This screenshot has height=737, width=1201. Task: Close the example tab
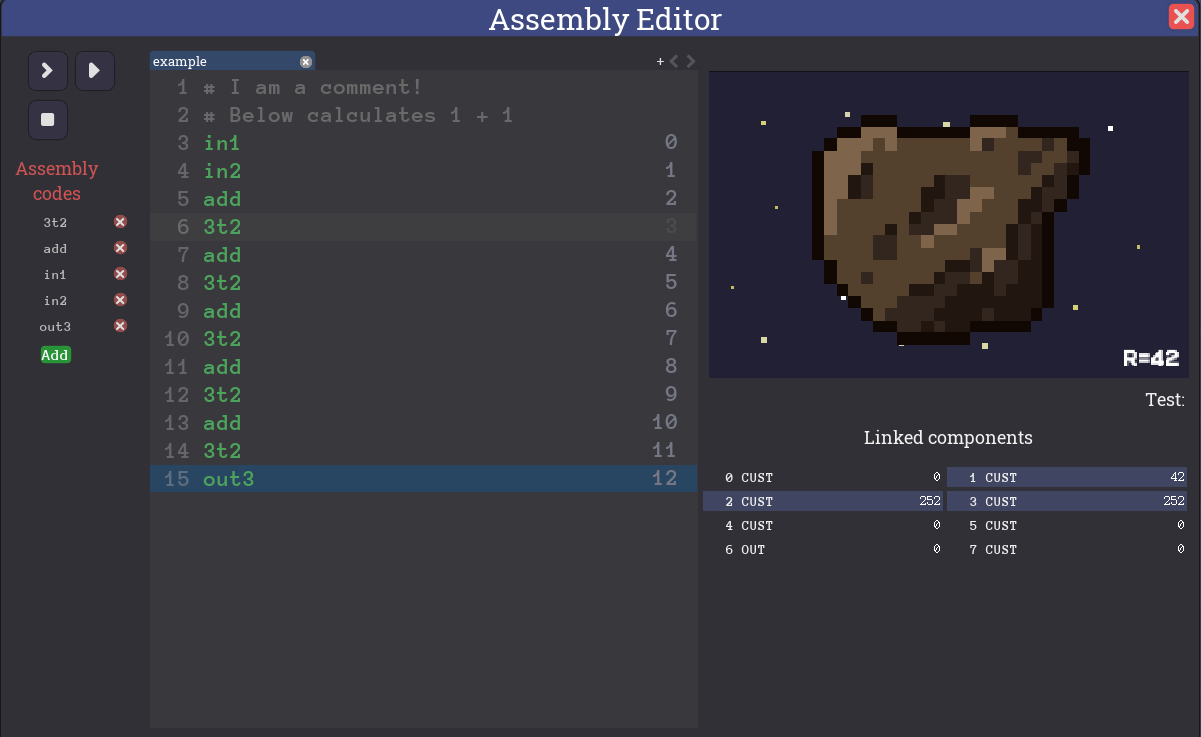click(306, 62)
